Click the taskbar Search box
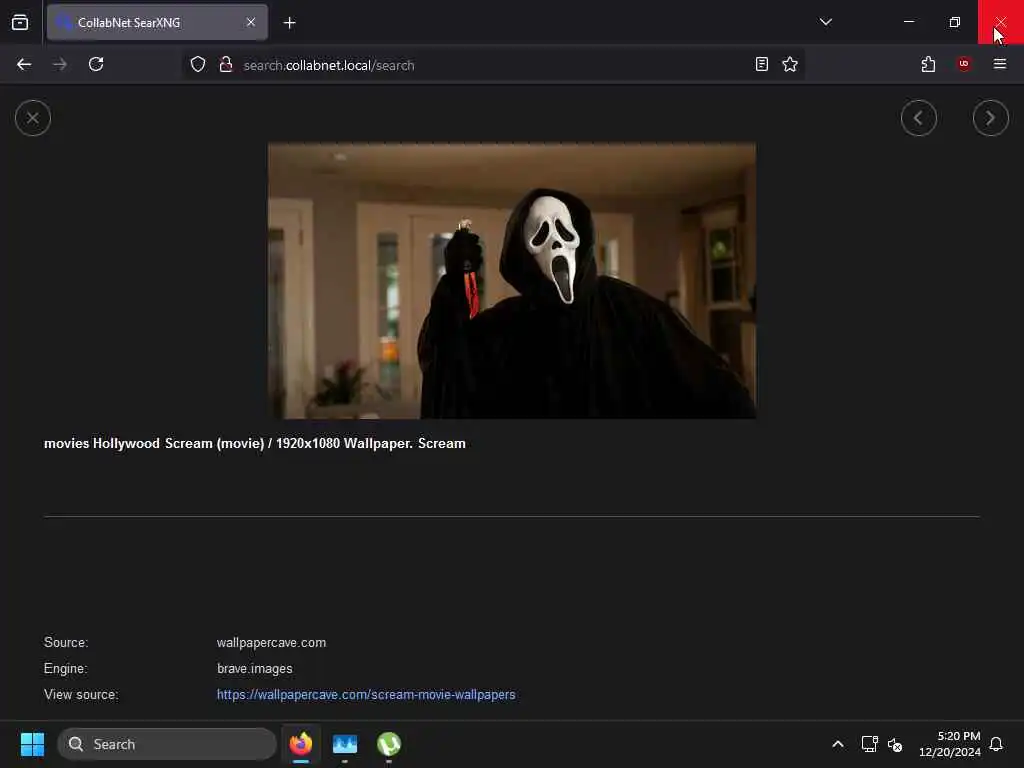This screenshot has width=1024, height=768. 167,744
